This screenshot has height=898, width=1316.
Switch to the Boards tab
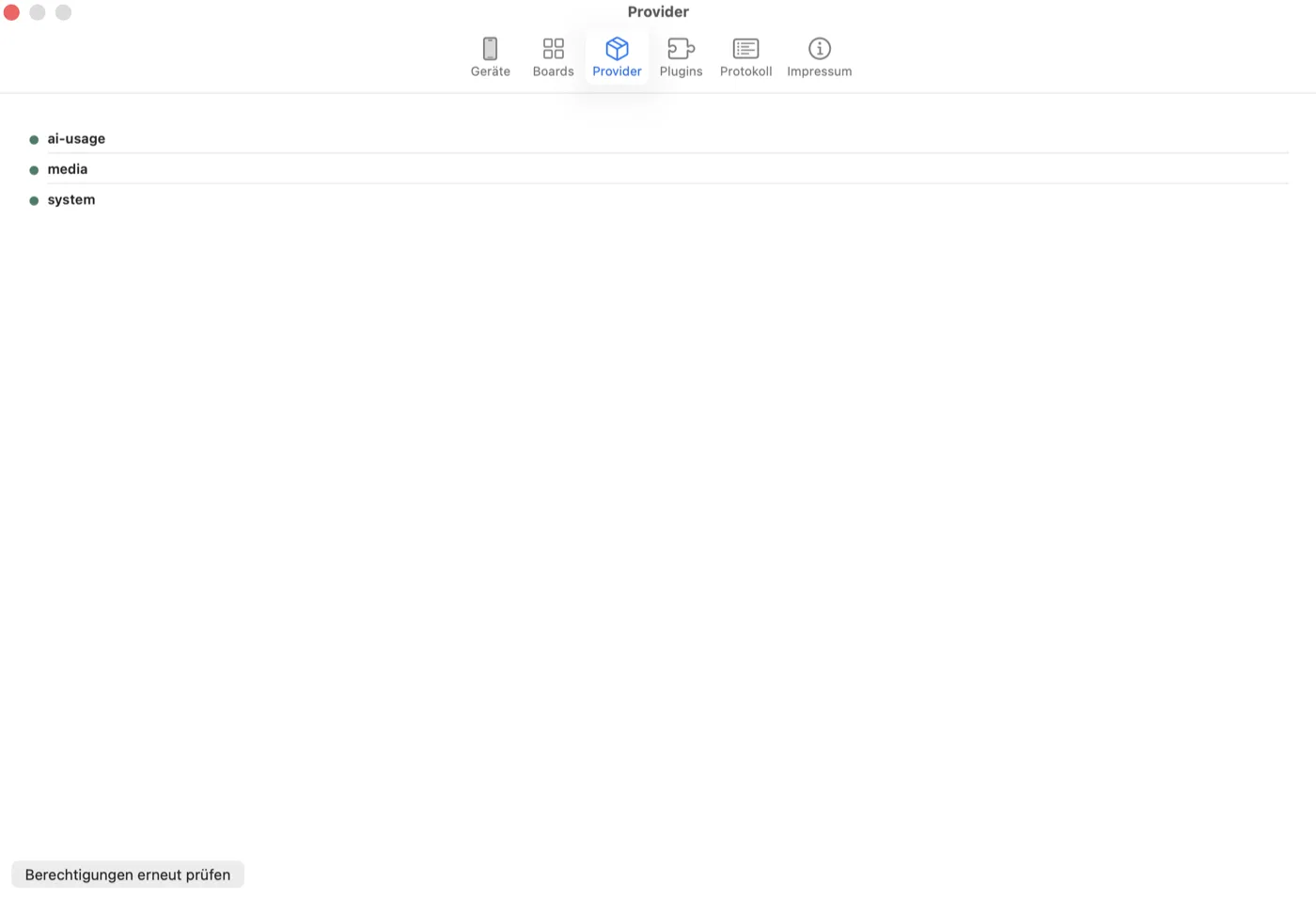553,57
